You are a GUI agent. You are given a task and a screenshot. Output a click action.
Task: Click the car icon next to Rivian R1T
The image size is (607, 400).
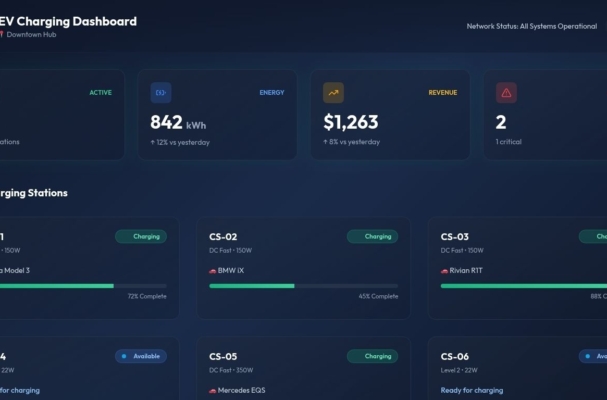(x=444, y=271)
